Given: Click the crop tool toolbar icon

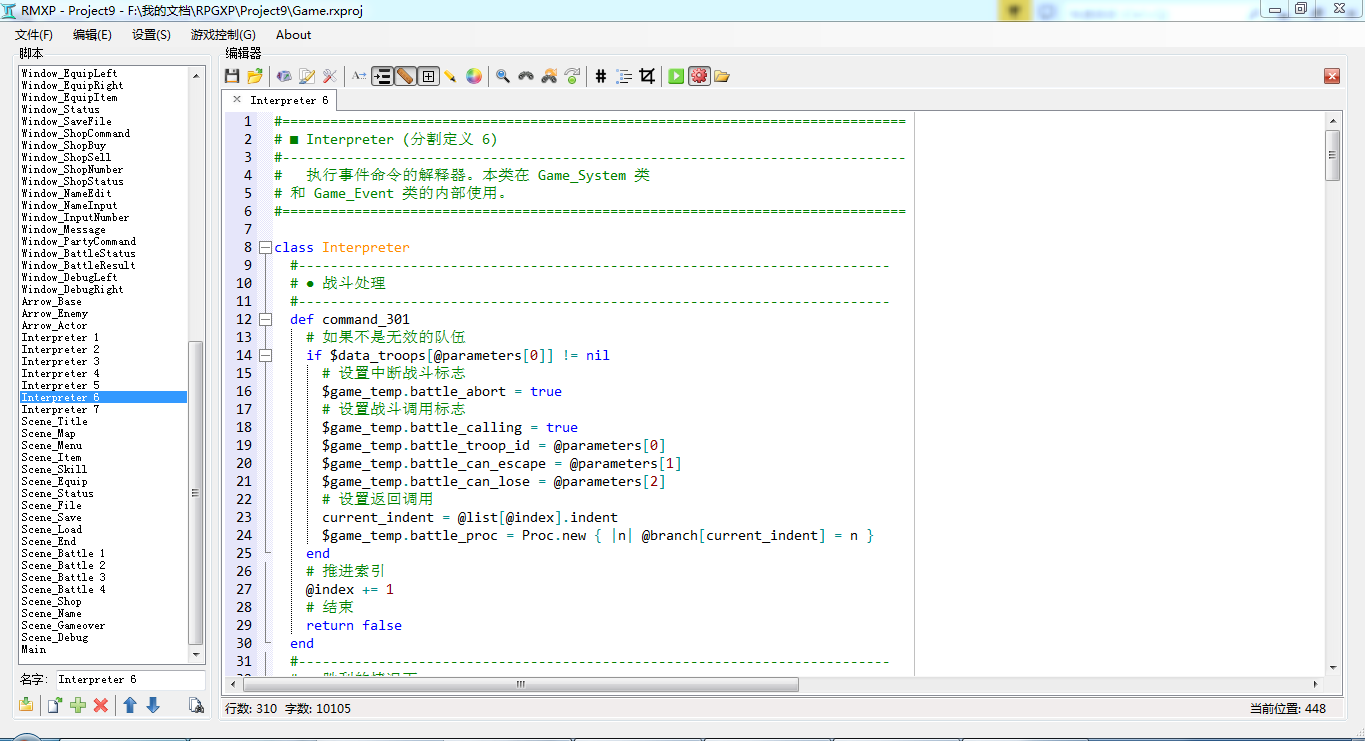Looking at the screenshot, I should pos(647,76).
